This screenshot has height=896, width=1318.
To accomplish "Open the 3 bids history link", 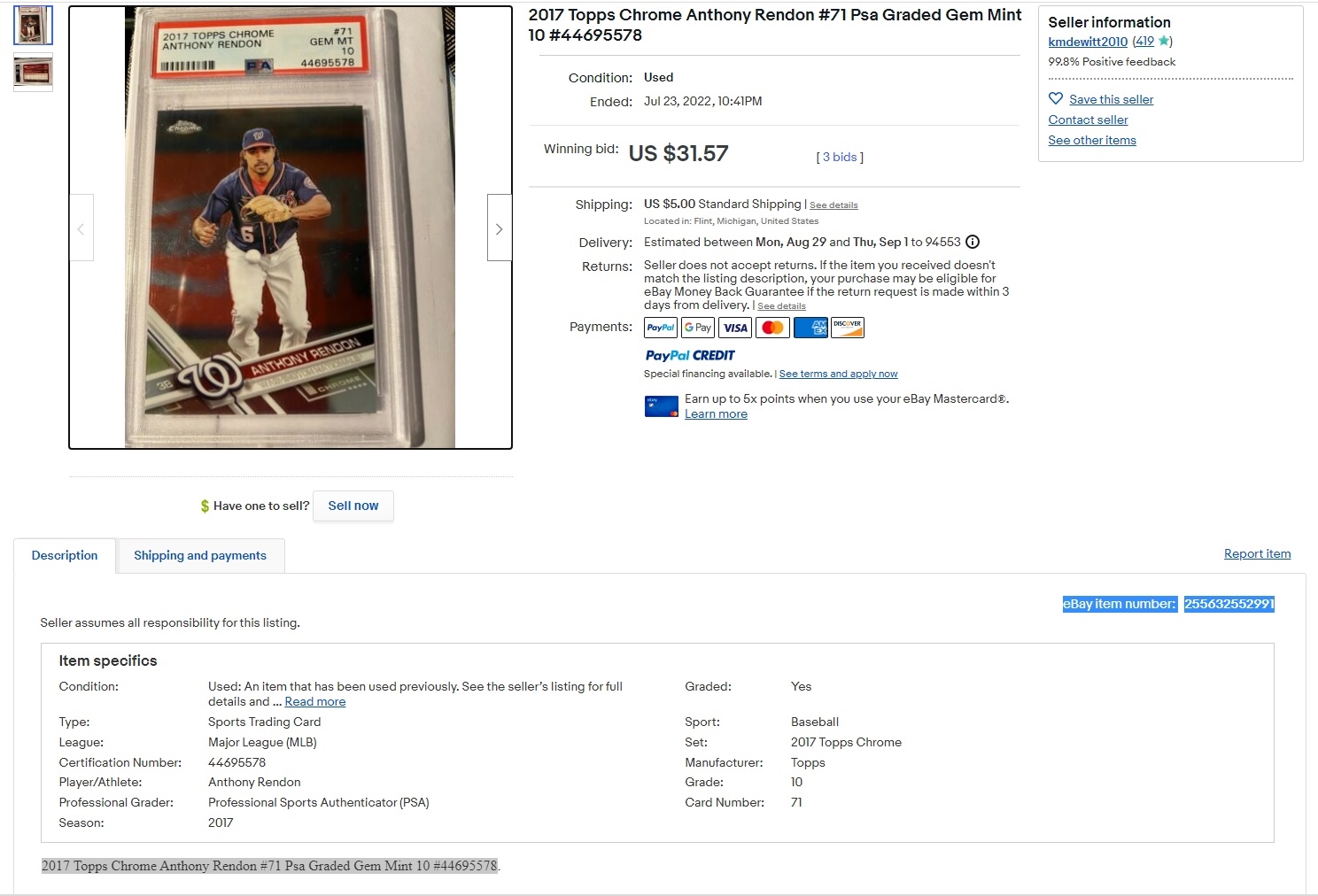I will pyautogui.click(x=840, y=157).
